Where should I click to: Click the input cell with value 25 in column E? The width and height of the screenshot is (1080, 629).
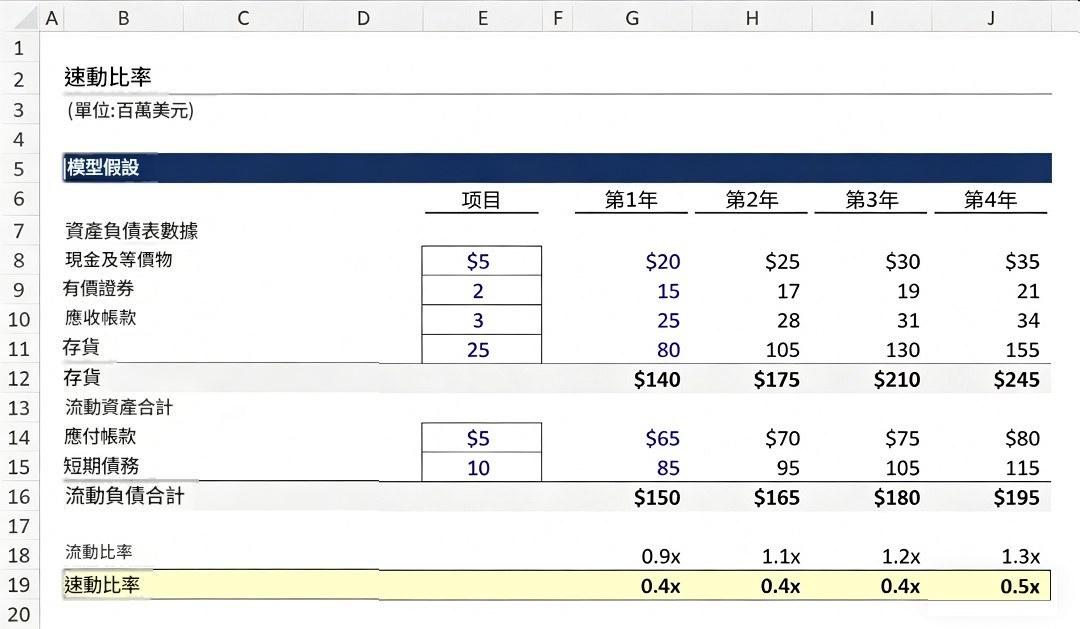tap(481, 349)
